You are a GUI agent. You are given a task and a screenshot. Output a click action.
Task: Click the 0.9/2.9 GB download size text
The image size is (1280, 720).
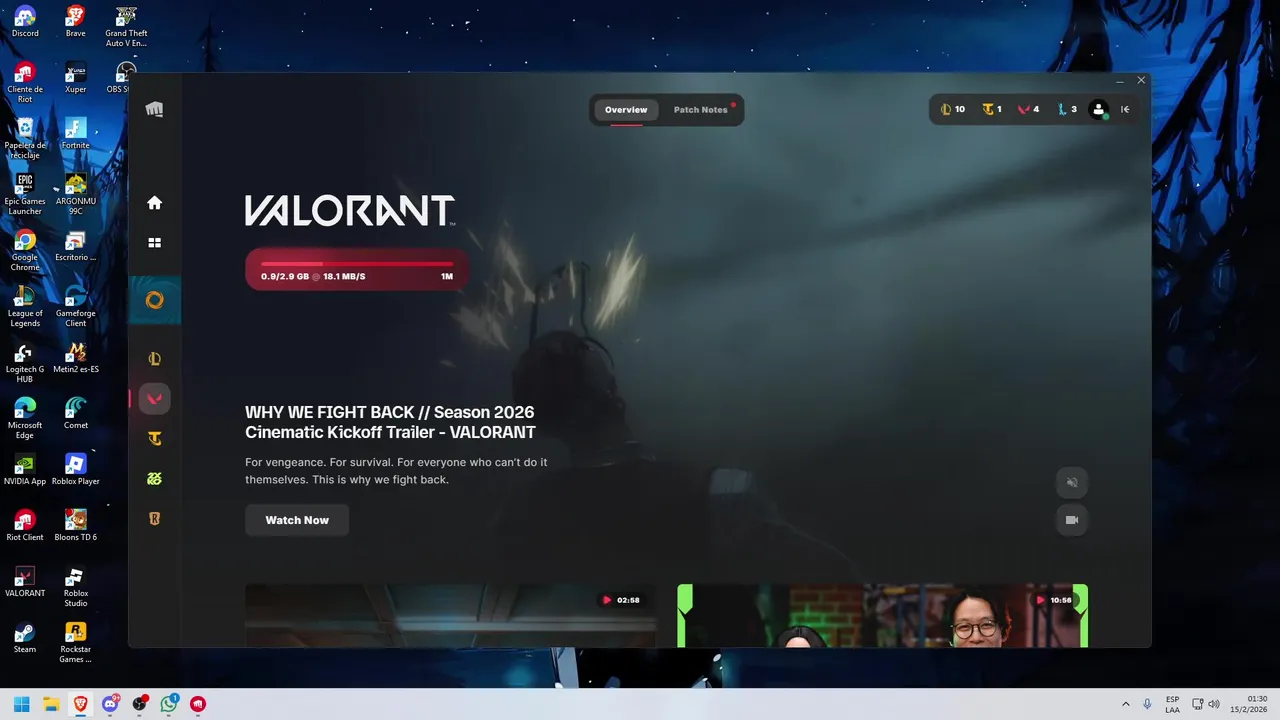point(285,276)
